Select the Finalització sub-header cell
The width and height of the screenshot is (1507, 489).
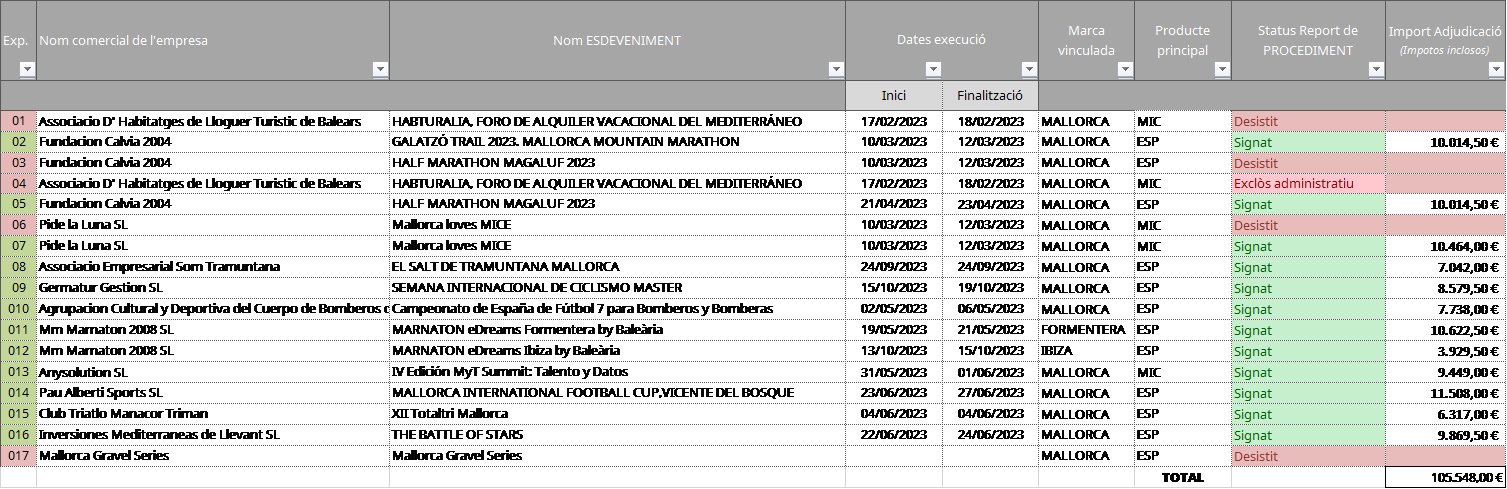click(x=990, y=95)
